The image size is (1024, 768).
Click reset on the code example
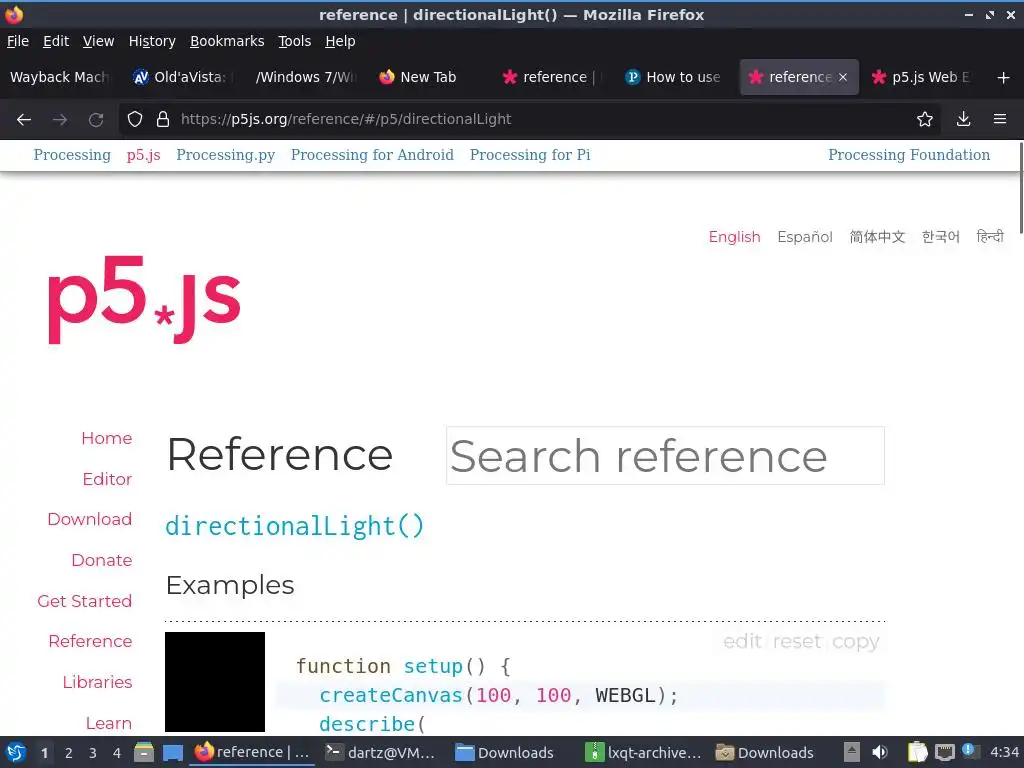(797, 641)
